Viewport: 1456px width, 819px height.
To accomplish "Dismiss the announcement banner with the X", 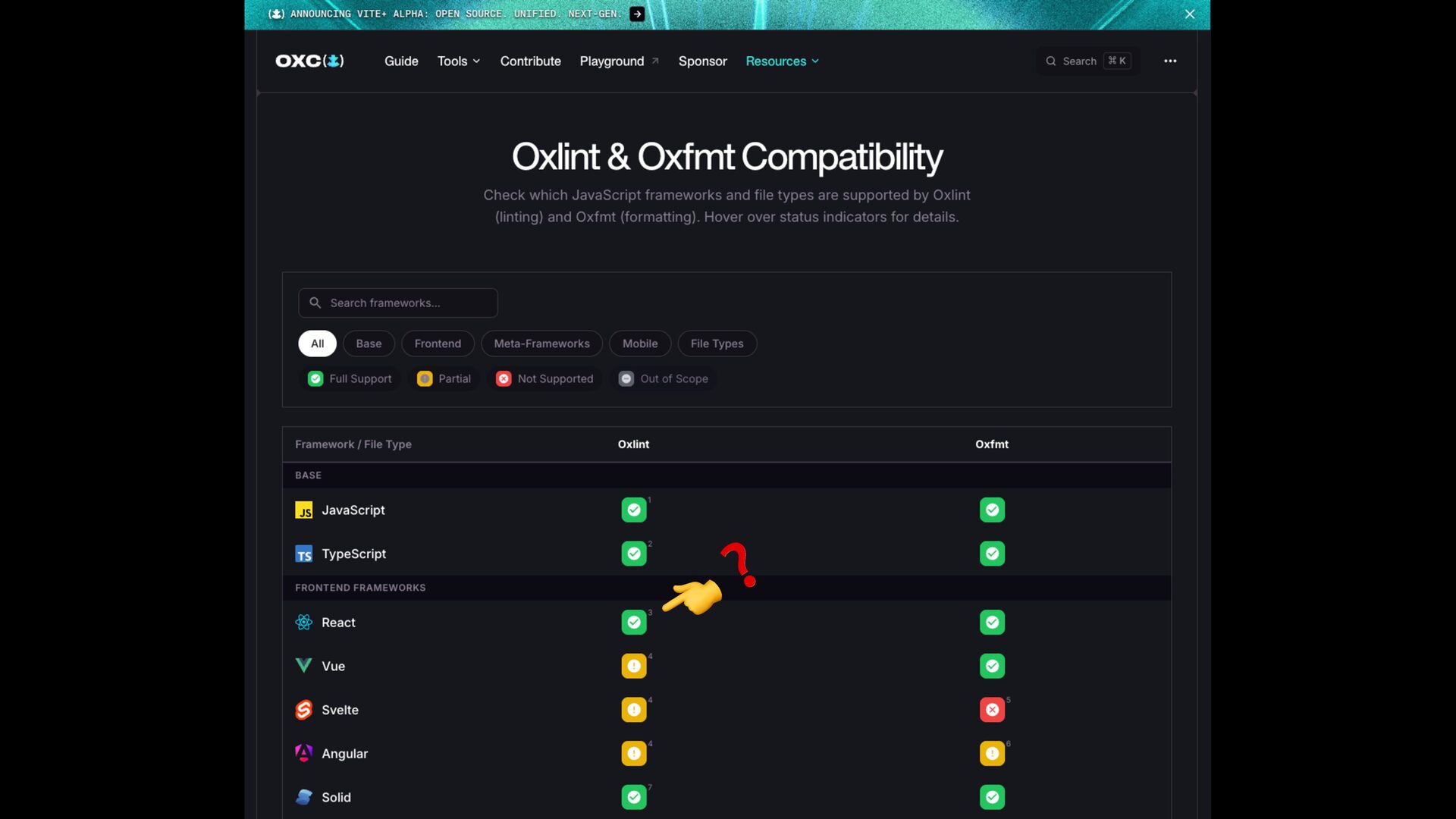I will 1189,14.
